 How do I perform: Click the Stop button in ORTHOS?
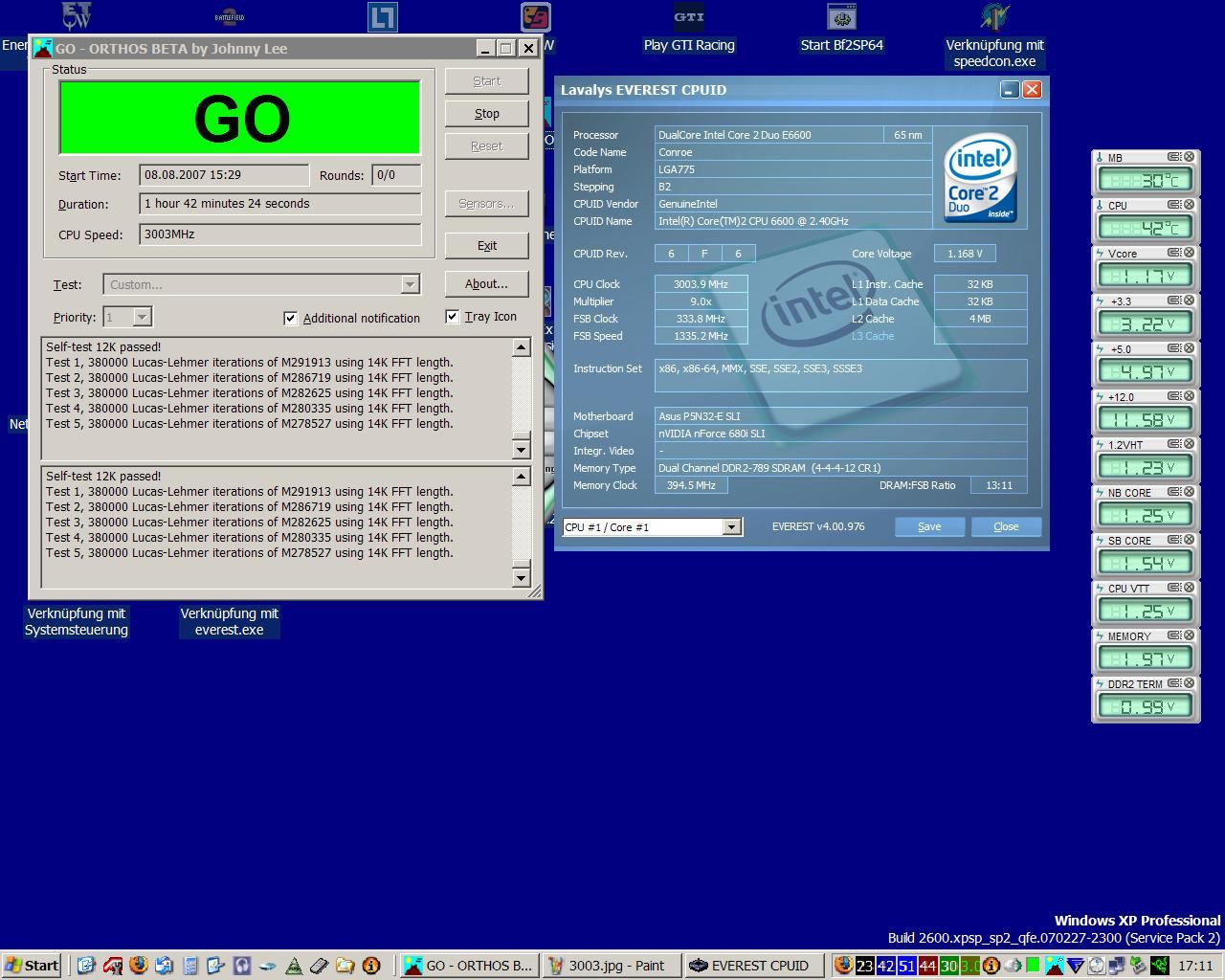tap(486, 113)
